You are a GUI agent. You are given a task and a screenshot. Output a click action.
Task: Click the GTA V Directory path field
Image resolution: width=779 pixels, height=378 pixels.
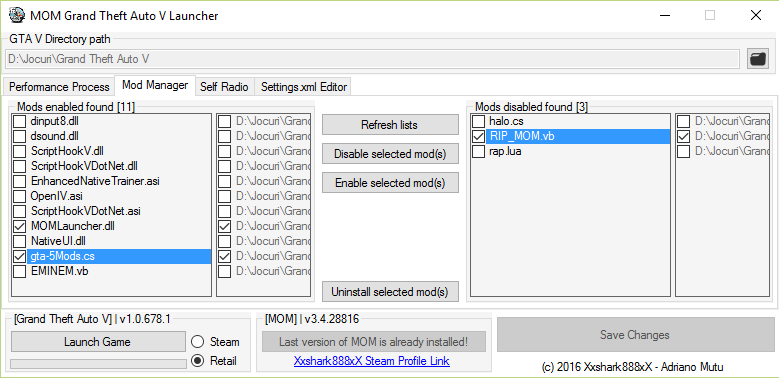pyautogui.click(x=372, y=59)
